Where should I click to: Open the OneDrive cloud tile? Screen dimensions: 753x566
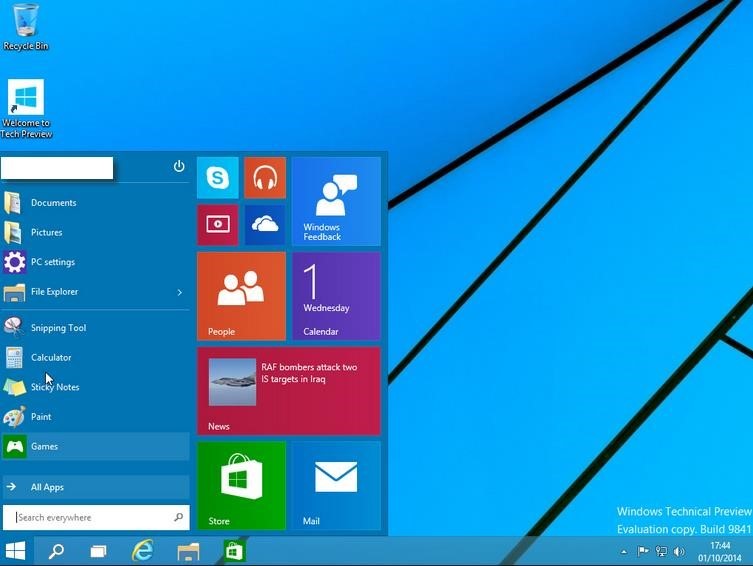tap(265, 225)
